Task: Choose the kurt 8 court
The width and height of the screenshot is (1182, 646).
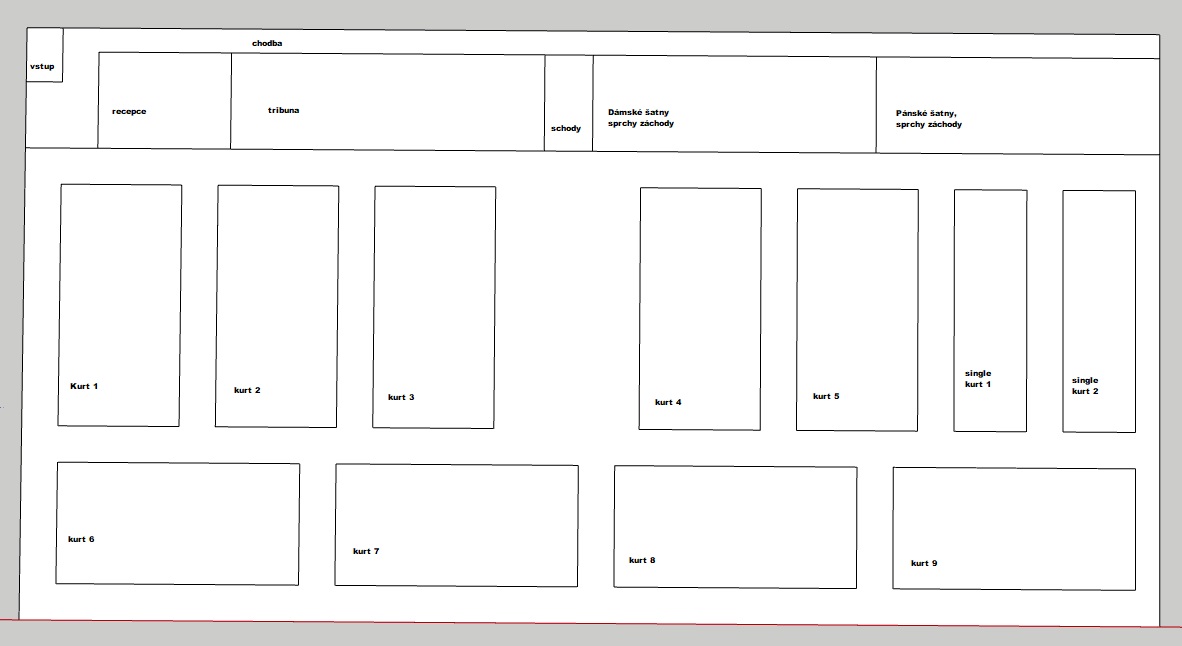Action: pyautogui.click(x=735, y=527)
